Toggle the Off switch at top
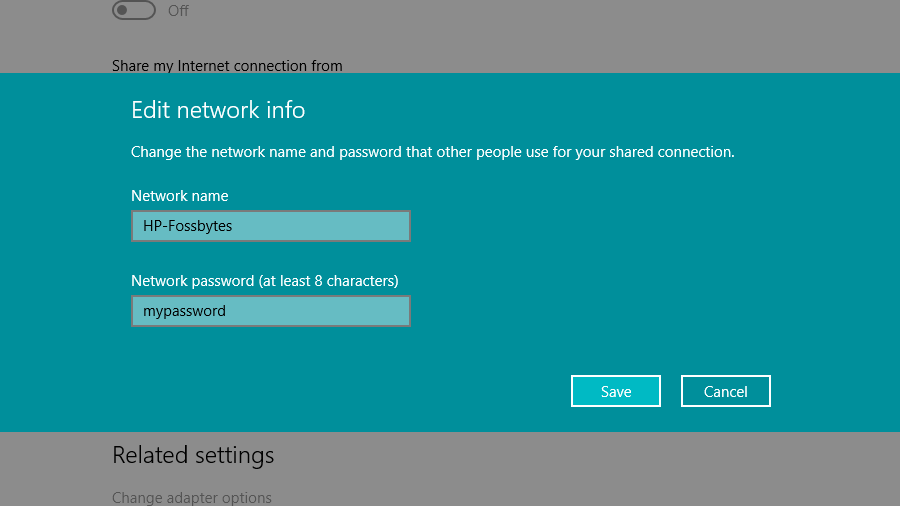Image resolution: width=900 pixels, height=506 pixels. 134,10
